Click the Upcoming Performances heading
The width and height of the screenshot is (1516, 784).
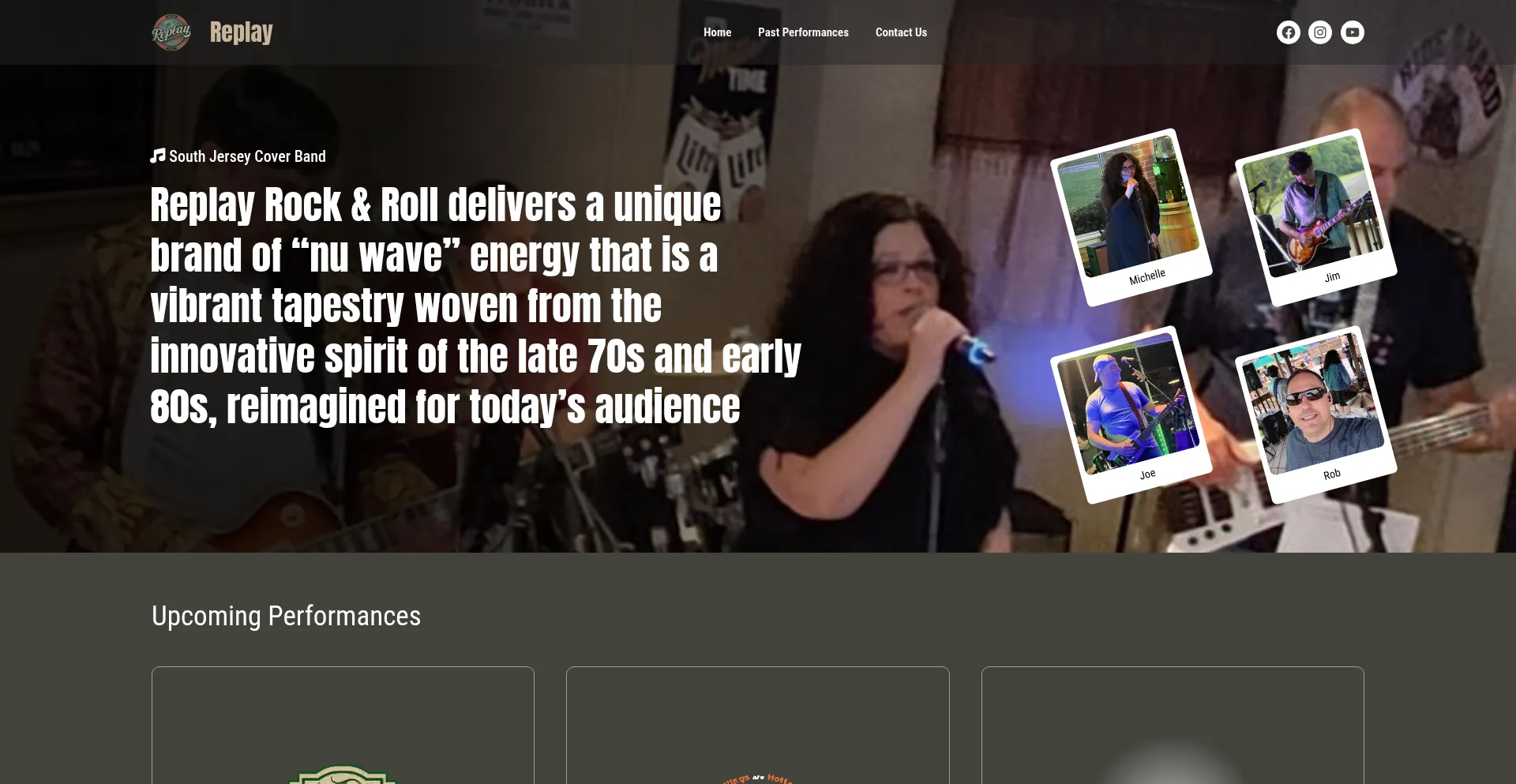[x=286, y=616]
